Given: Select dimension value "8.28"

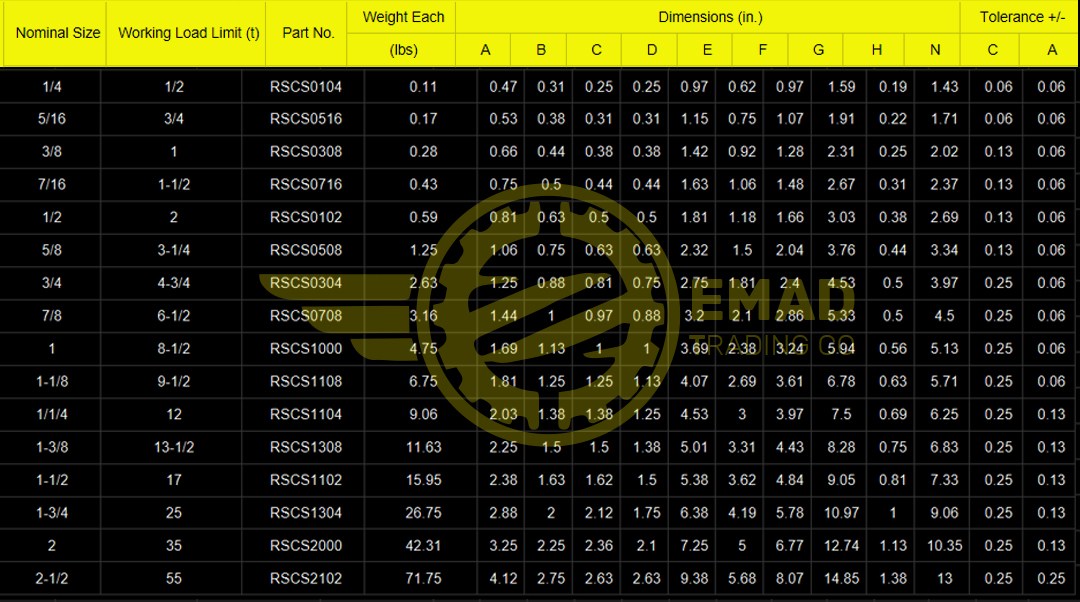Looking at the screenshot, I should [x=842, y=447].
